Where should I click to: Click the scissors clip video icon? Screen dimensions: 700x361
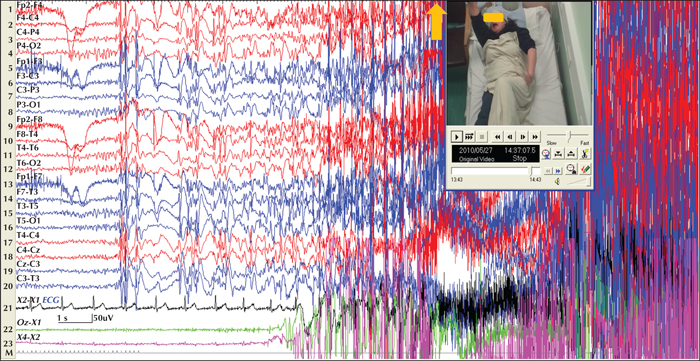[584, 154]
